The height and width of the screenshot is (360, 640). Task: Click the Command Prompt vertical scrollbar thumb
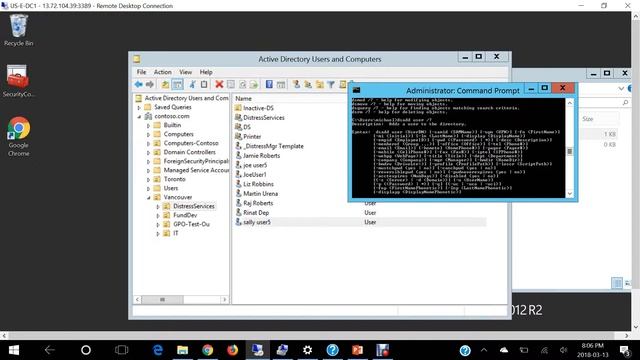pyautogui.click(x=570, y=151)
